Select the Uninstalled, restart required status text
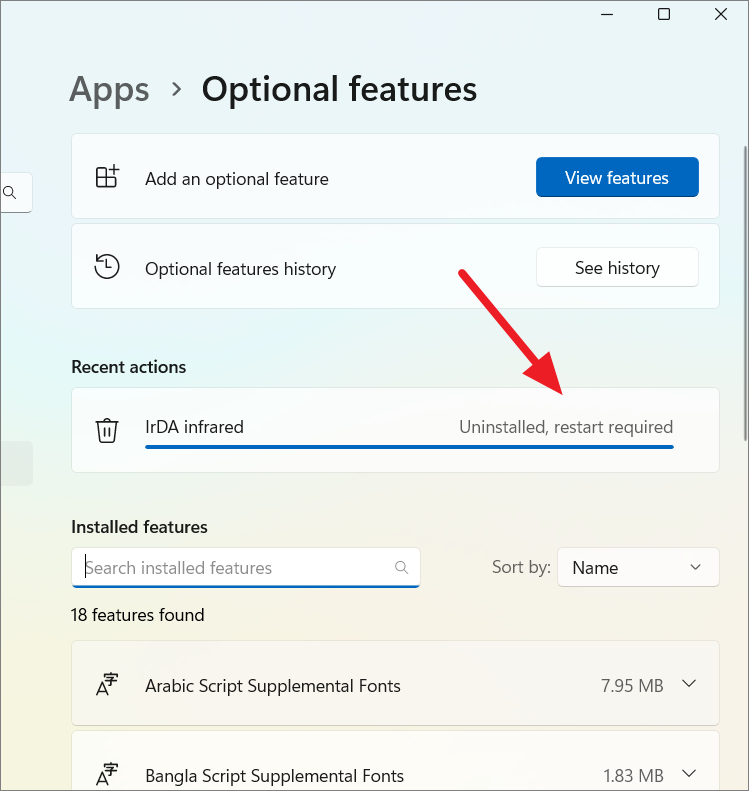This screenshot has width=749, height=791. pos(566,427)
